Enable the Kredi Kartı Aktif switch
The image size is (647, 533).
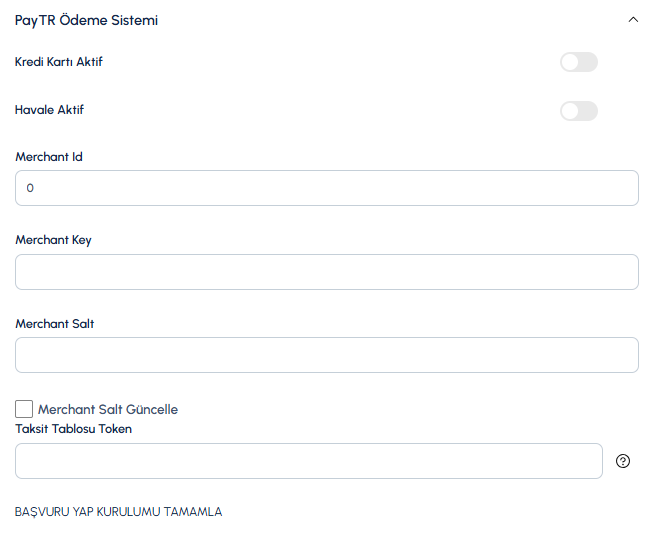(579, 62)
